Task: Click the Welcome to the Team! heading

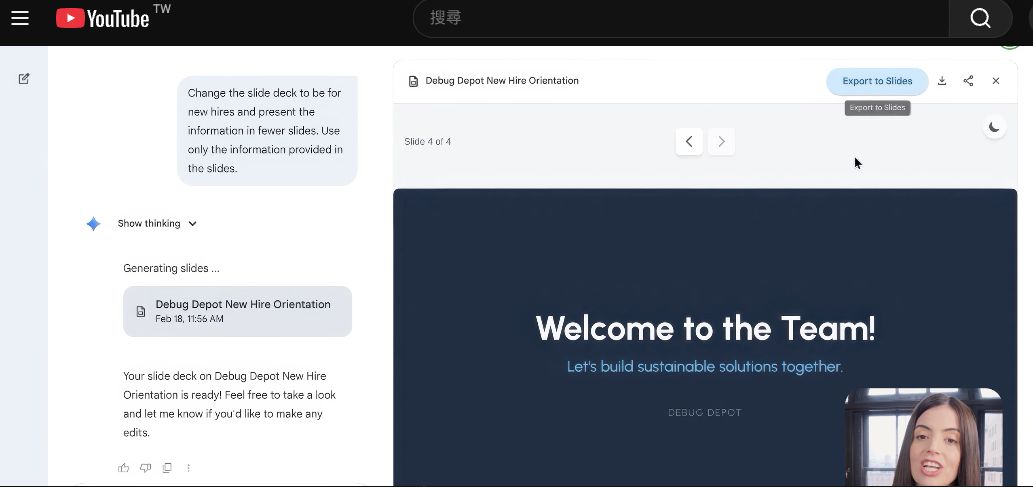Action: pyautogui.click(x=705, y=328)
